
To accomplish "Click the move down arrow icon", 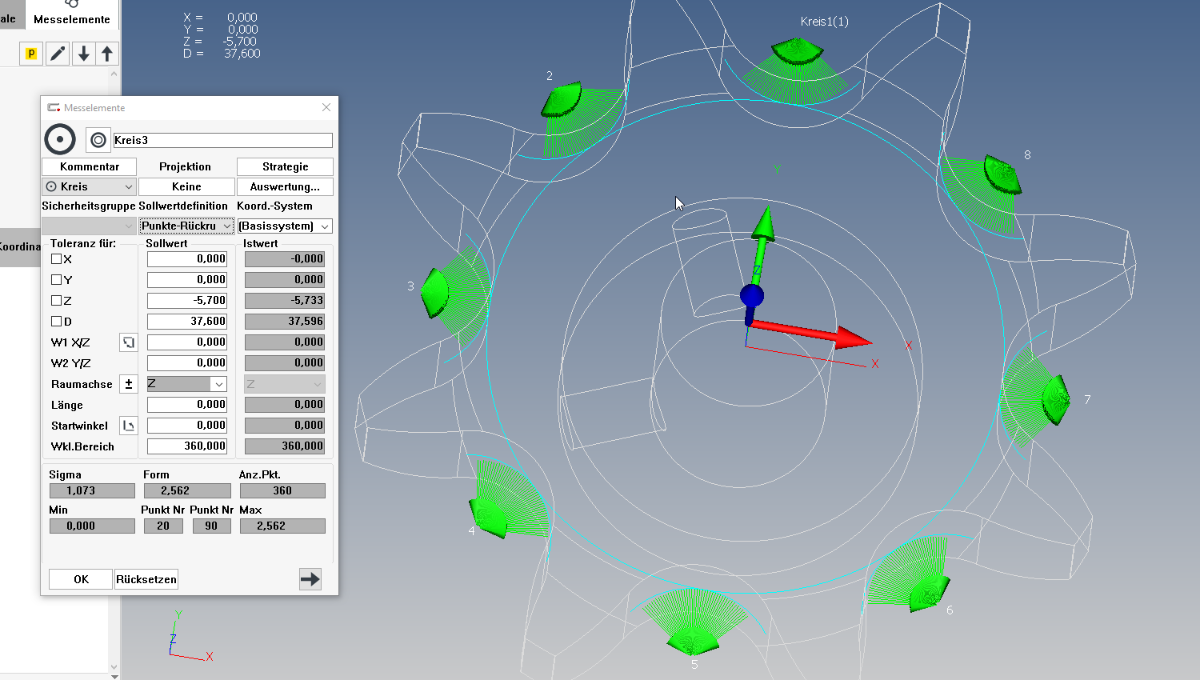I will coord(84,54).
